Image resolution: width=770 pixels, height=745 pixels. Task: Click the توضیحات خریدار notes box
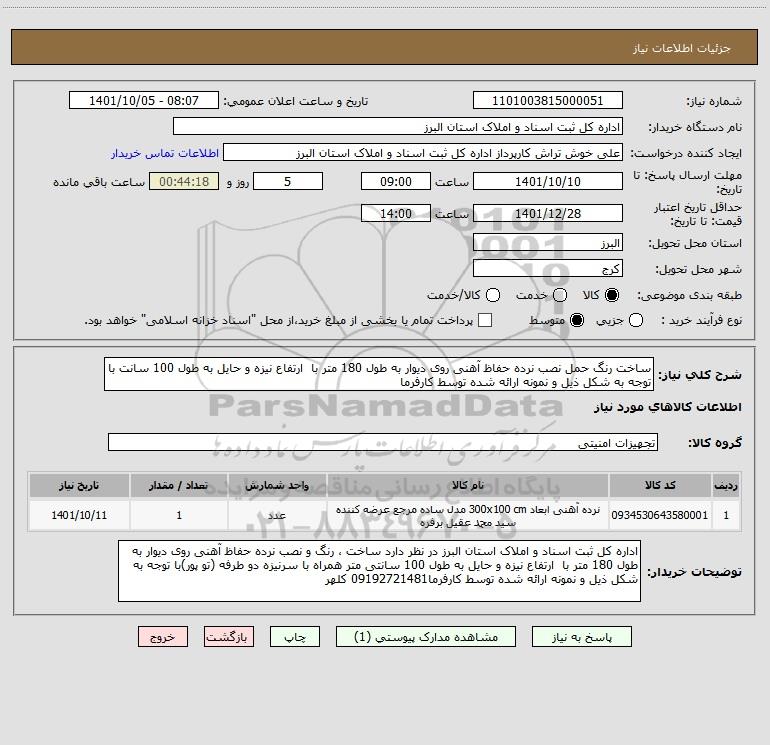[379, 571]
